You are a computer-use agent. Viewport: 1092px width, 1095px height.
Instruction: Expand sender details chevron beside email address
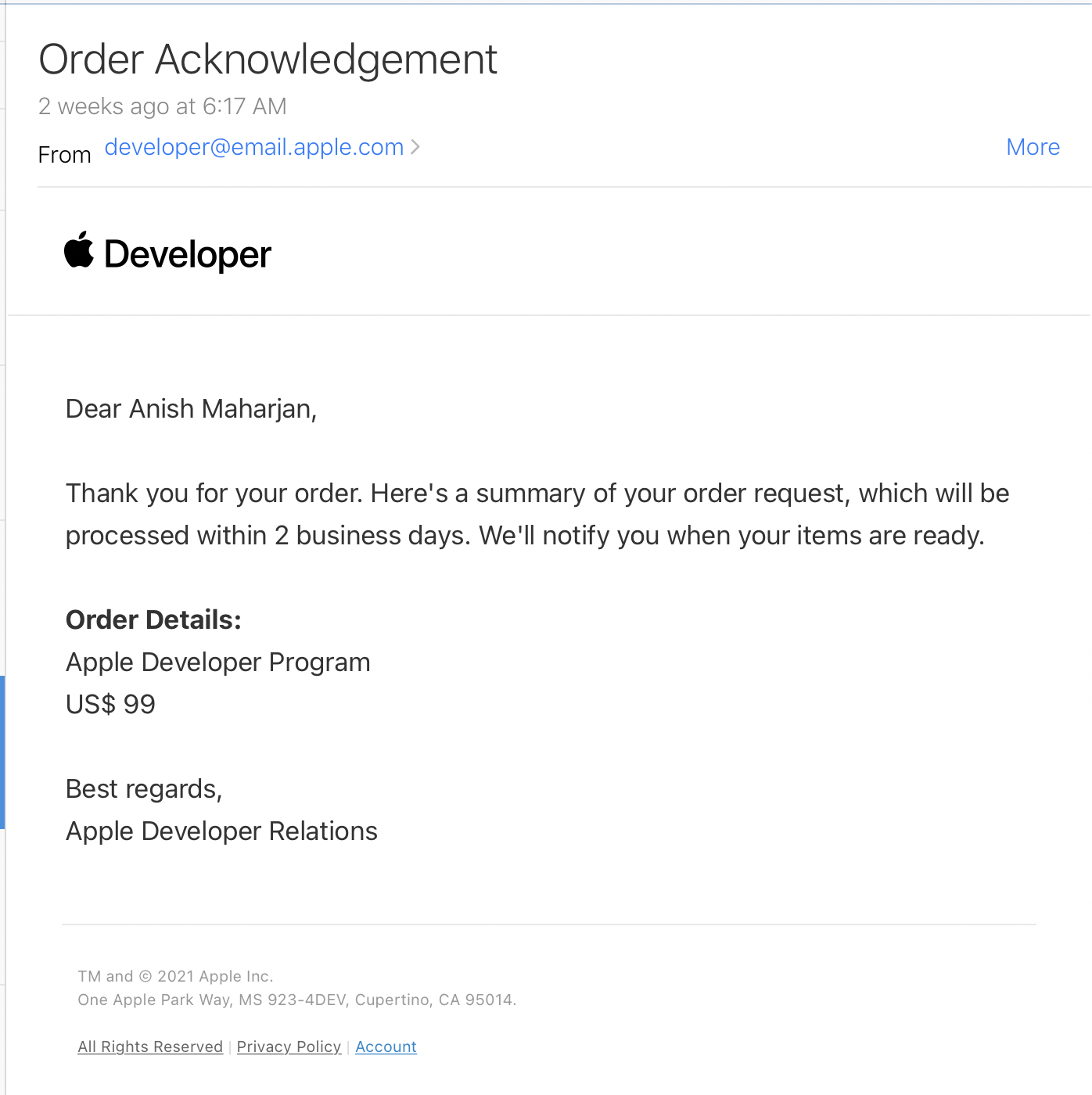[415, 147]
